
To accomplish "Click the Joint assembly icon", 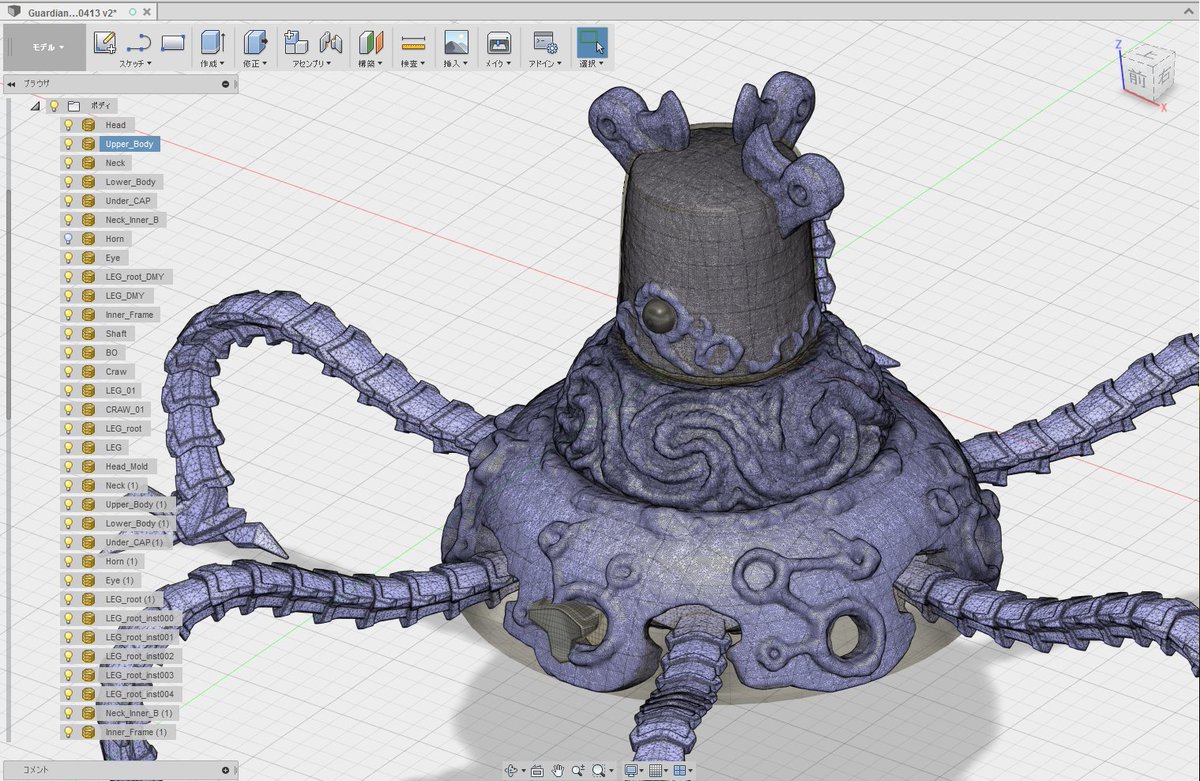I will [x=331, y=42].
